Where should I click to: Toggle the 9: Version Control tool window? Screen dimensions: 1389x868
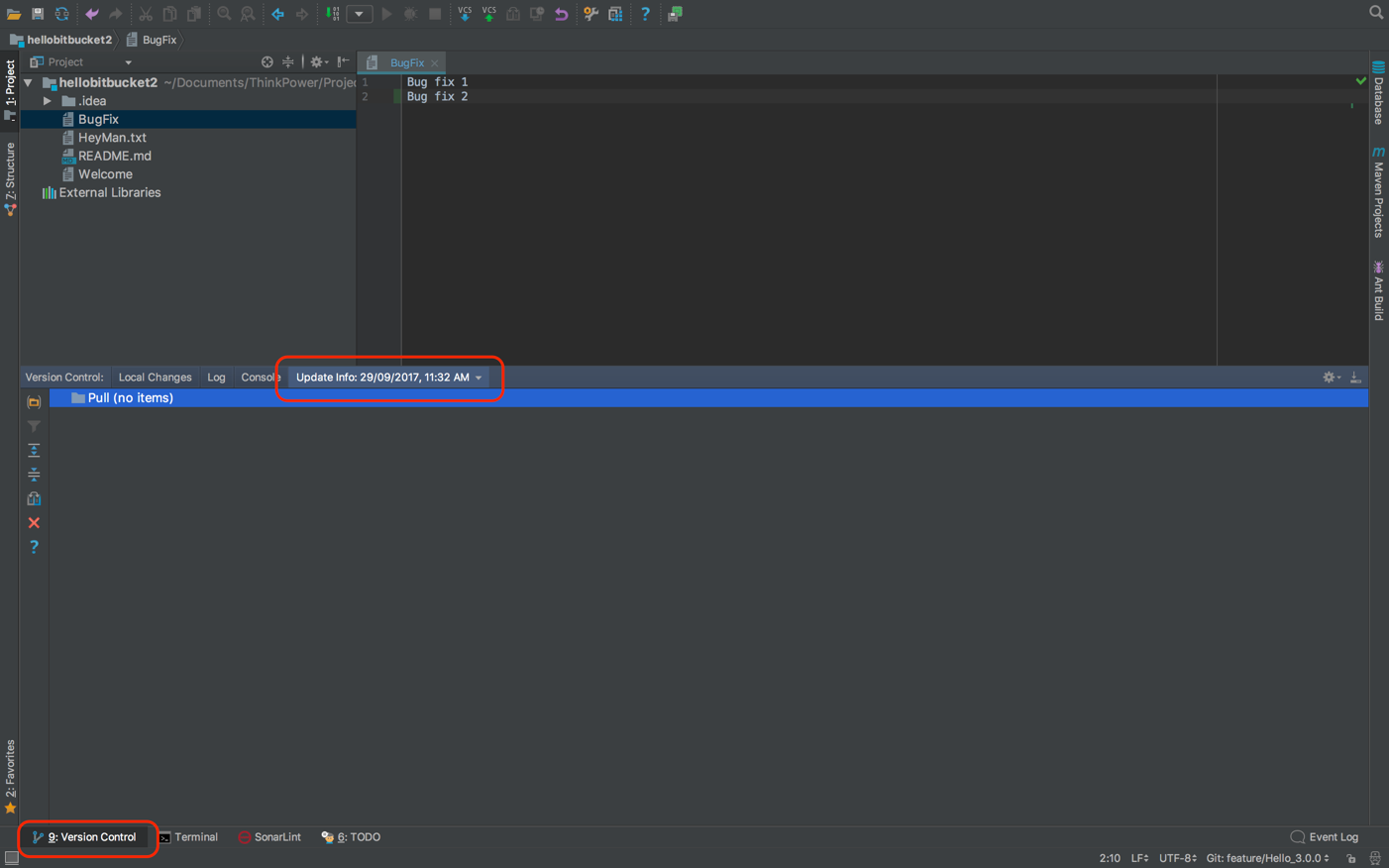click(84, 837)
